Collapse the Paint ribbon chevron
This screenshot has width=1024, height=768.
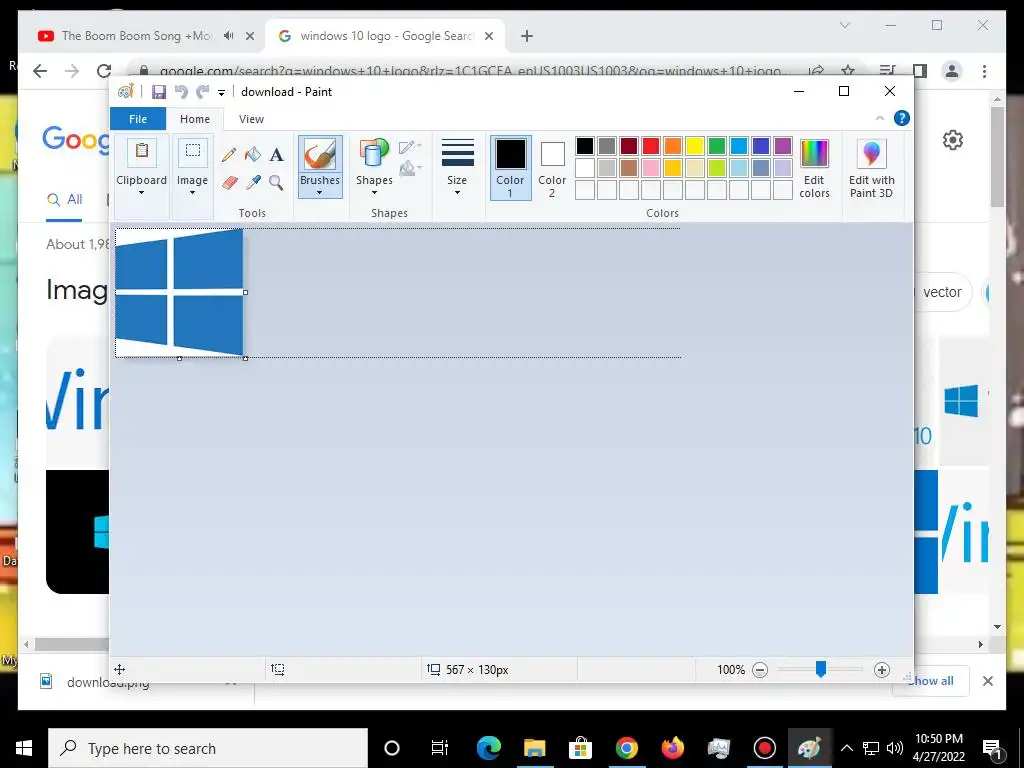[x=880, y=118]
